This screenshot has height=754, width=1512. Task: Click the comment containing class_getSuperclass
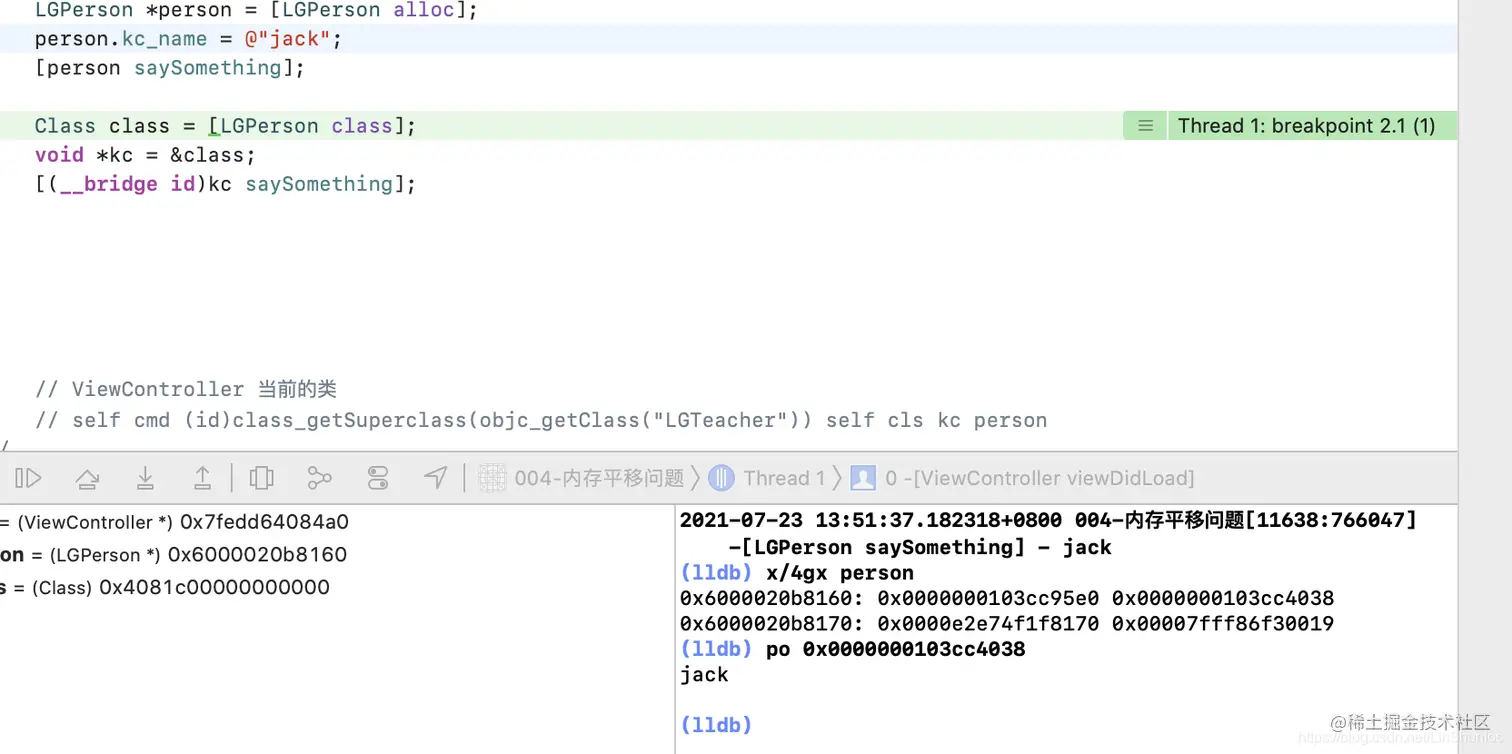[541, 420]
